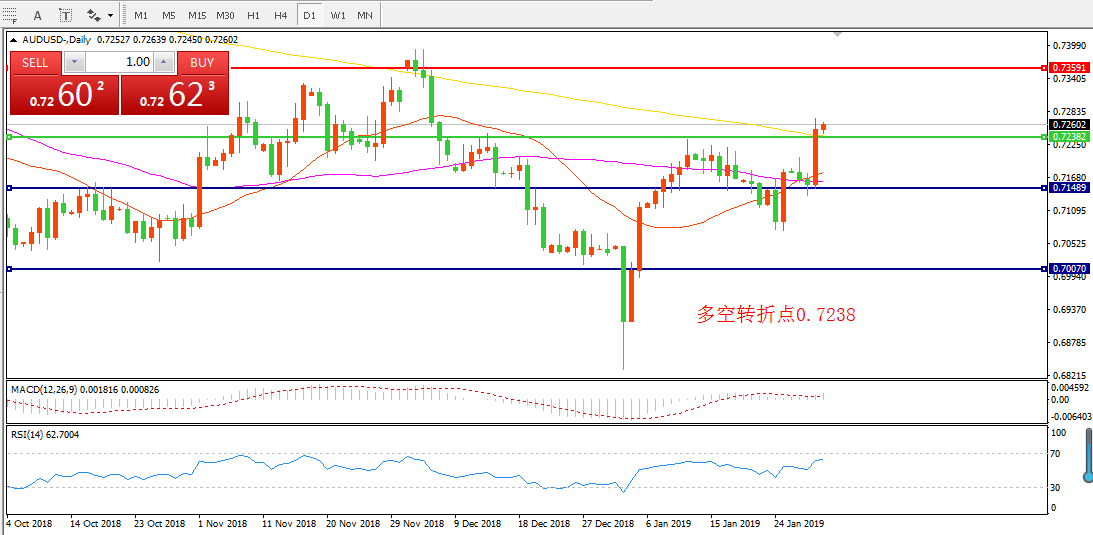Screen dimensions: 1093x535
Task: Switch to the MN monthly timeframe
Action: pyautogui.click(x=366, y=16)
